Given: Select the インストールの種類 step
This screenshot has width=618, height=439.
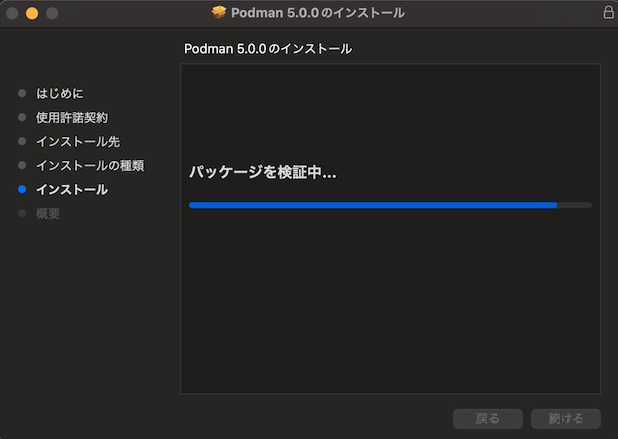Looking at the screenshot, I should point(90,166).
